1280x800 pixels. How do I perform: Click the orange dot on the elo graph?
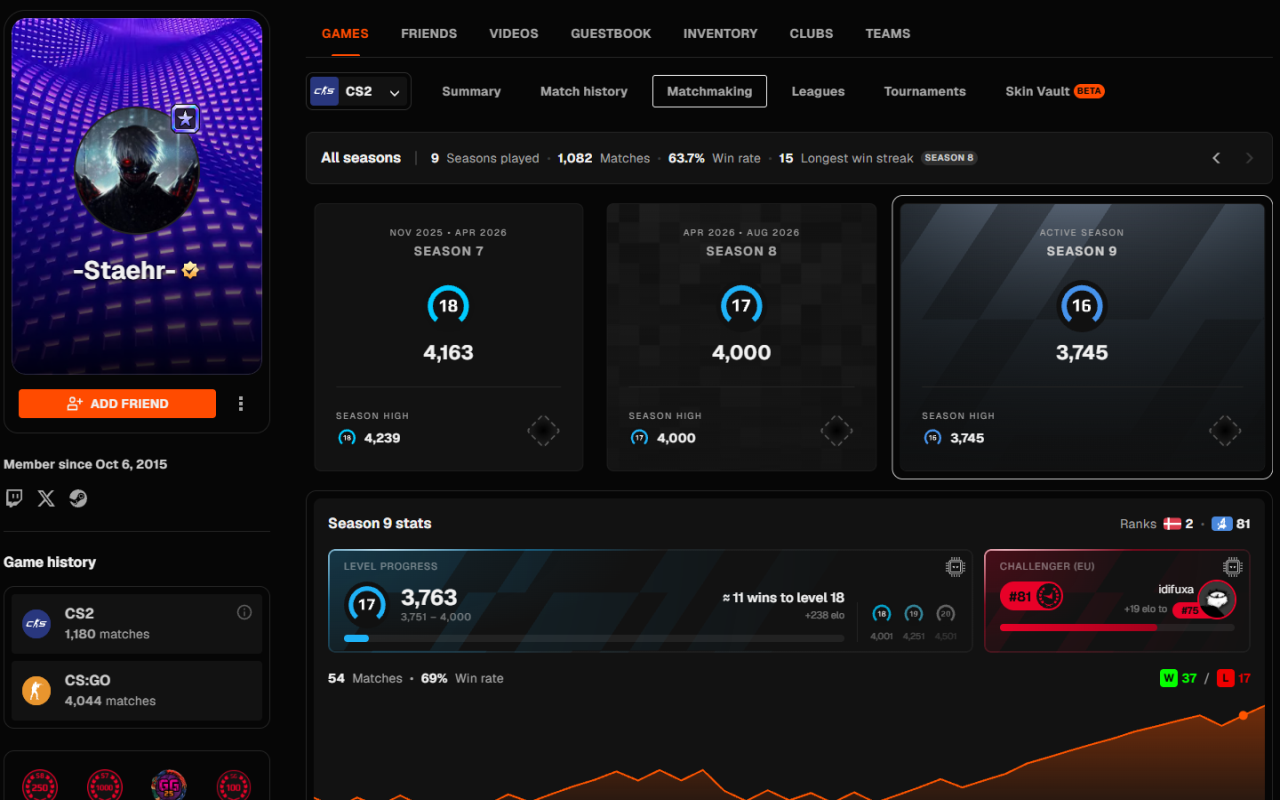1243,715
